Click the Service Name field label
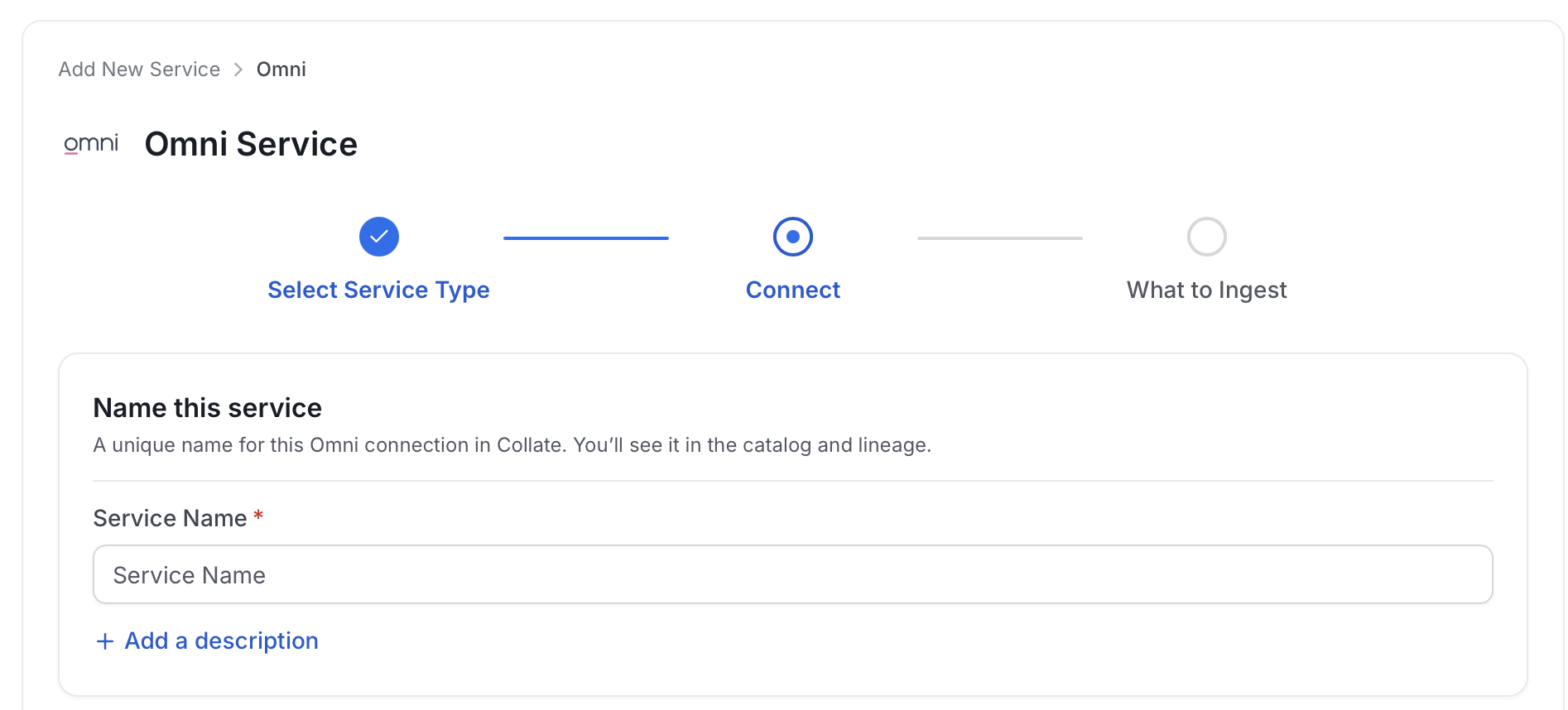 (170, 518)
